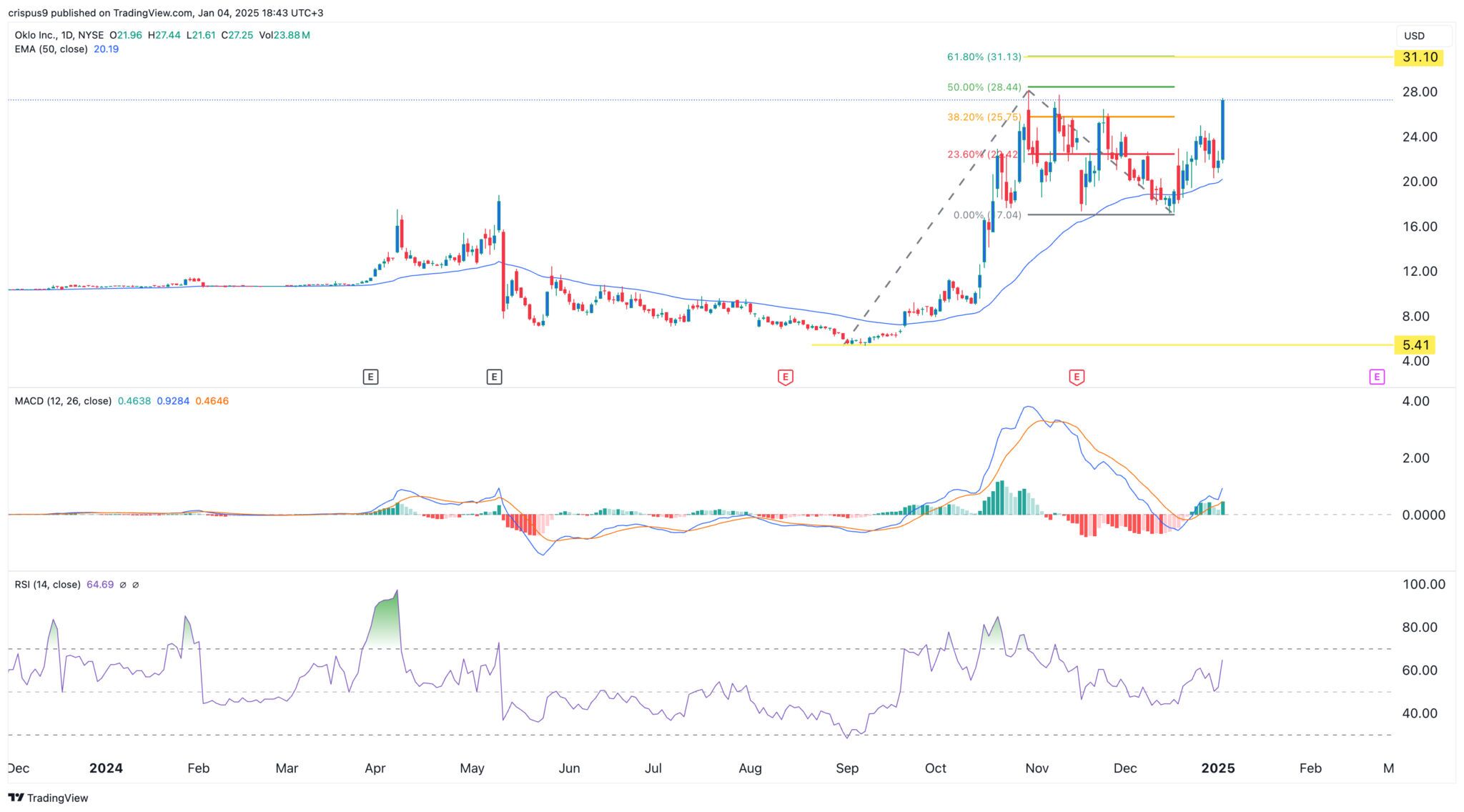
Task: Click the low price L21.61 readout
Action: pos(201,35)
